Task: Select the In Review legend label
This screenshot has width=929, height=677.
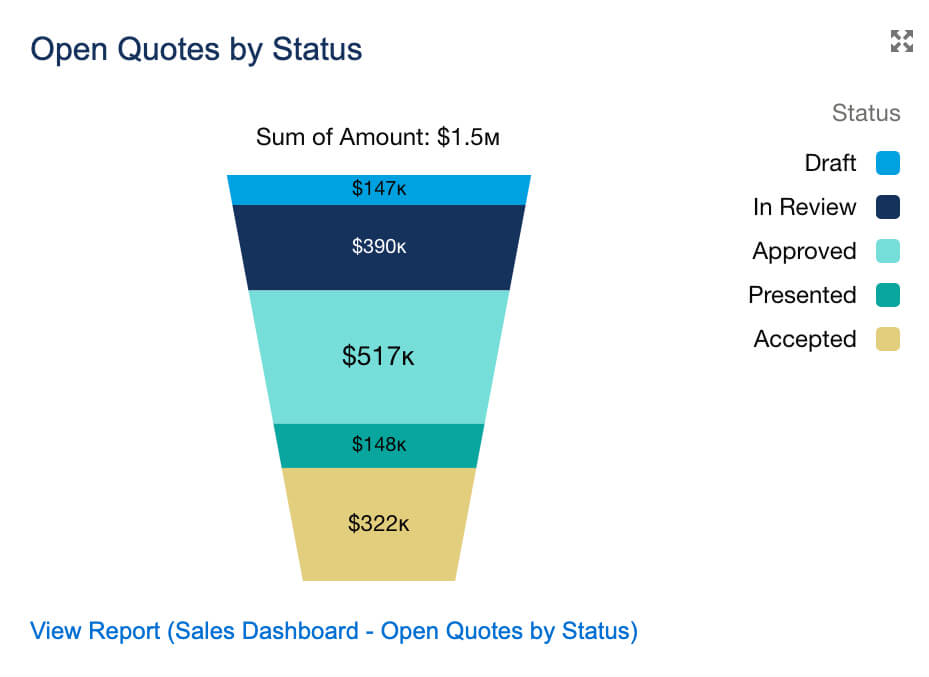Action: [804, 207]
